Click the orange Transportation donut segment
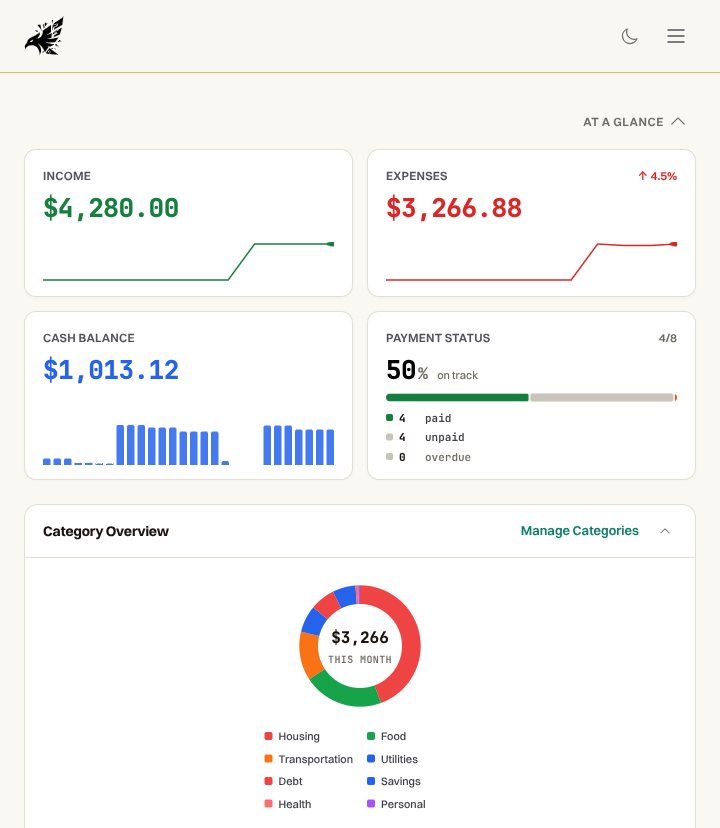The width and height of the screenshot is (720, 828). [310, 653]
